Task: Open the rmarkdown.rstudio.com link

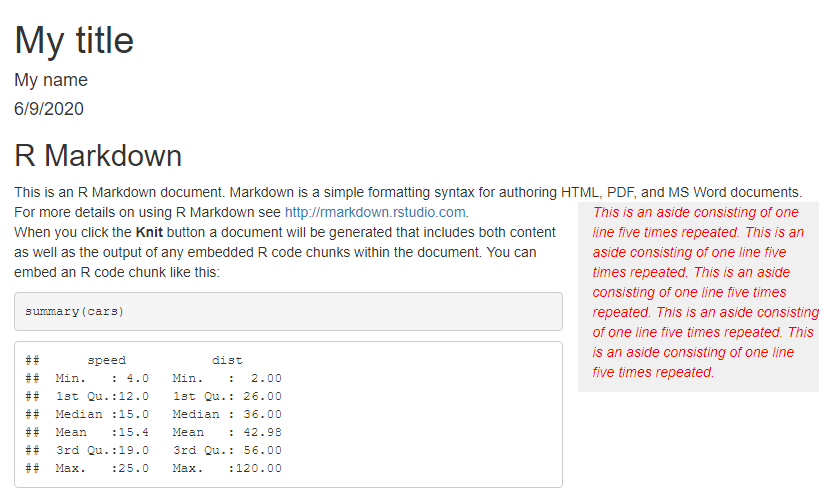Action: [x=375, y=212]
